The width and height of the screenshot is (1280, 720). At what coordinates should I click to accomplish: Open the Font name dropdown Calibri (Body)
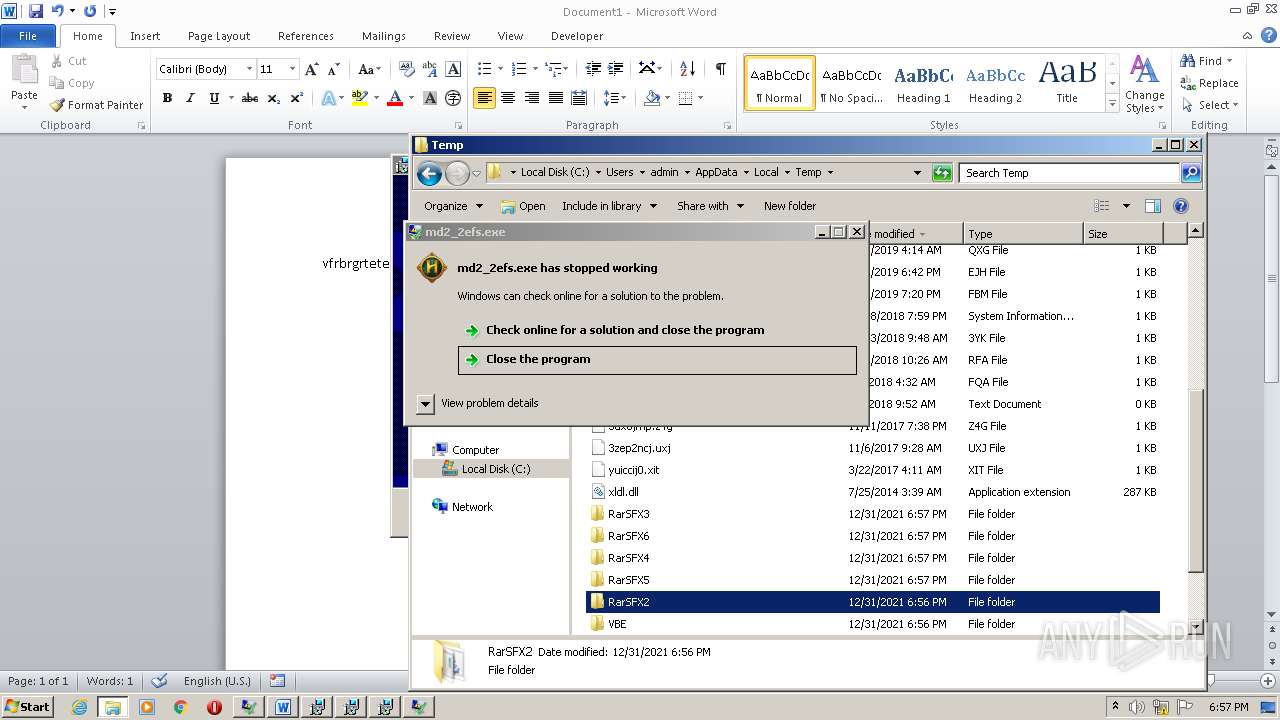(249, 69)
